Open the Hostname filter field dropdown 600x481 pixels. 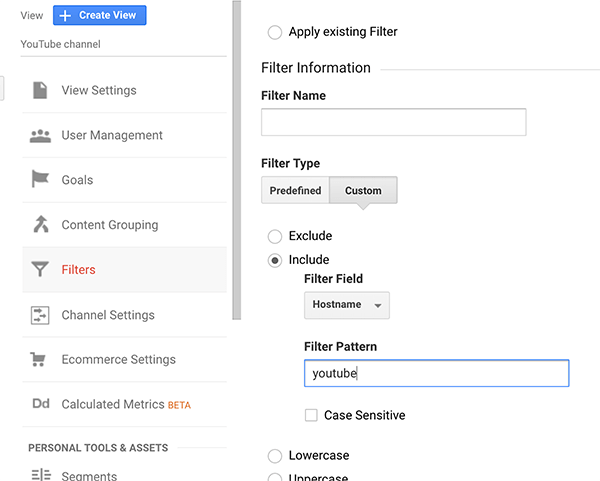click(x=346, y=305)
